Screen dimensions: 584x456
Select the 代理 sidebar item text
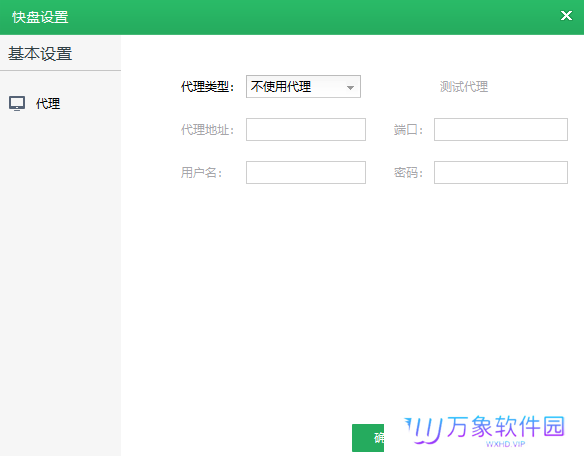tap(48, 104)
